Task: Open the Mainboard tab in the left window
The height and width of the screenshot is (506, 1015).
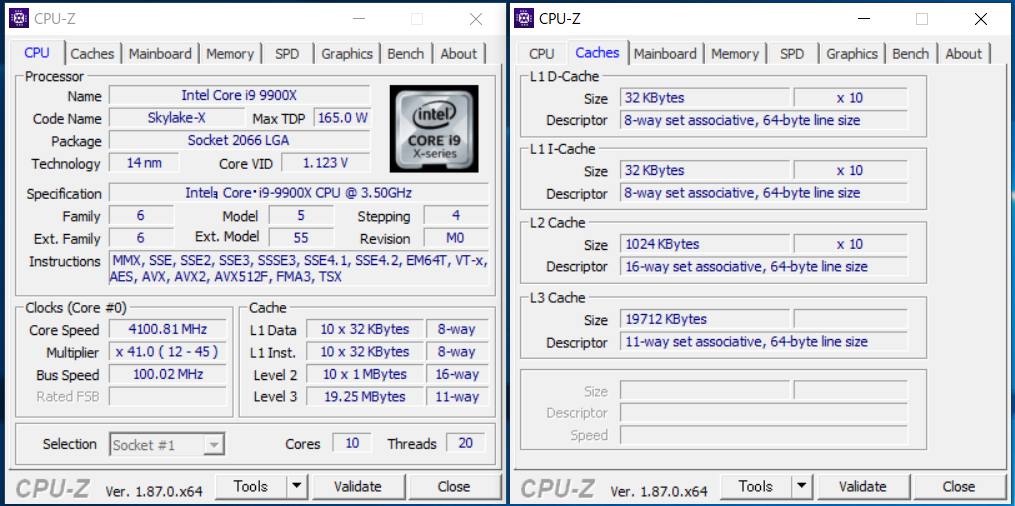Action: [160, 54]
